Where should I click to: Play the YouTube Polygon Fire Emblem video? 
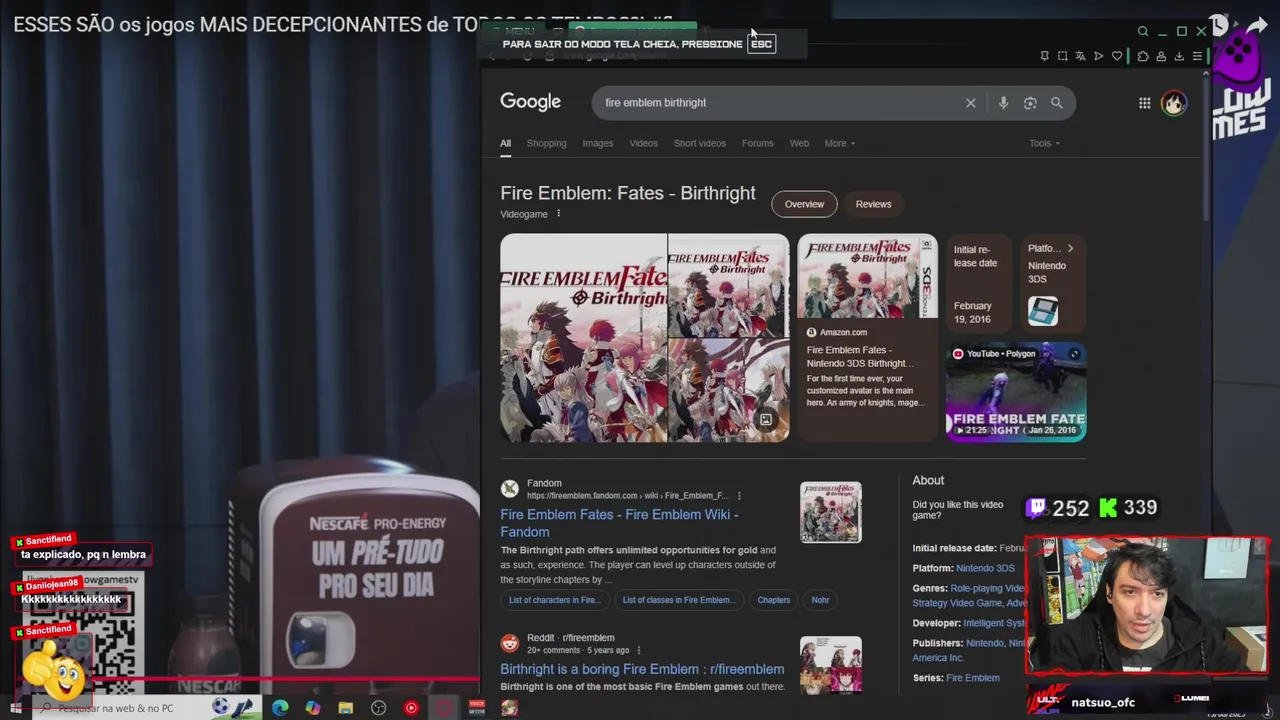1016,392
